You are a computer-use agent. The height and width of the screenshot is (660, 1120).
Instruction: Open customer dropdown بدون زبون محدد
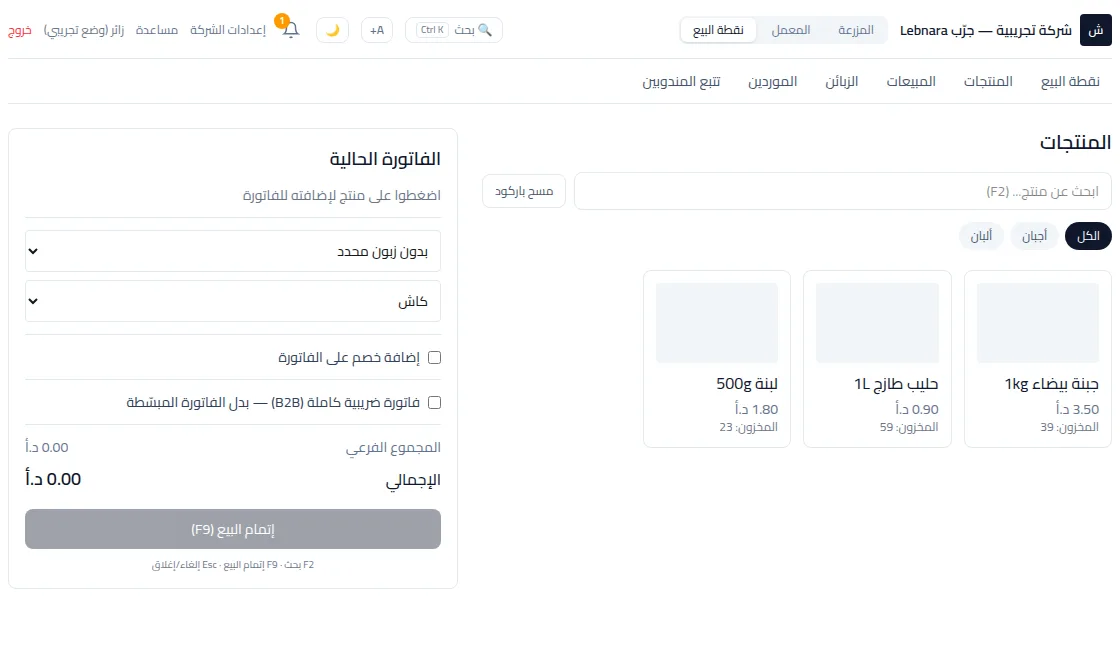pyautogui.click(x=233, y=251)
